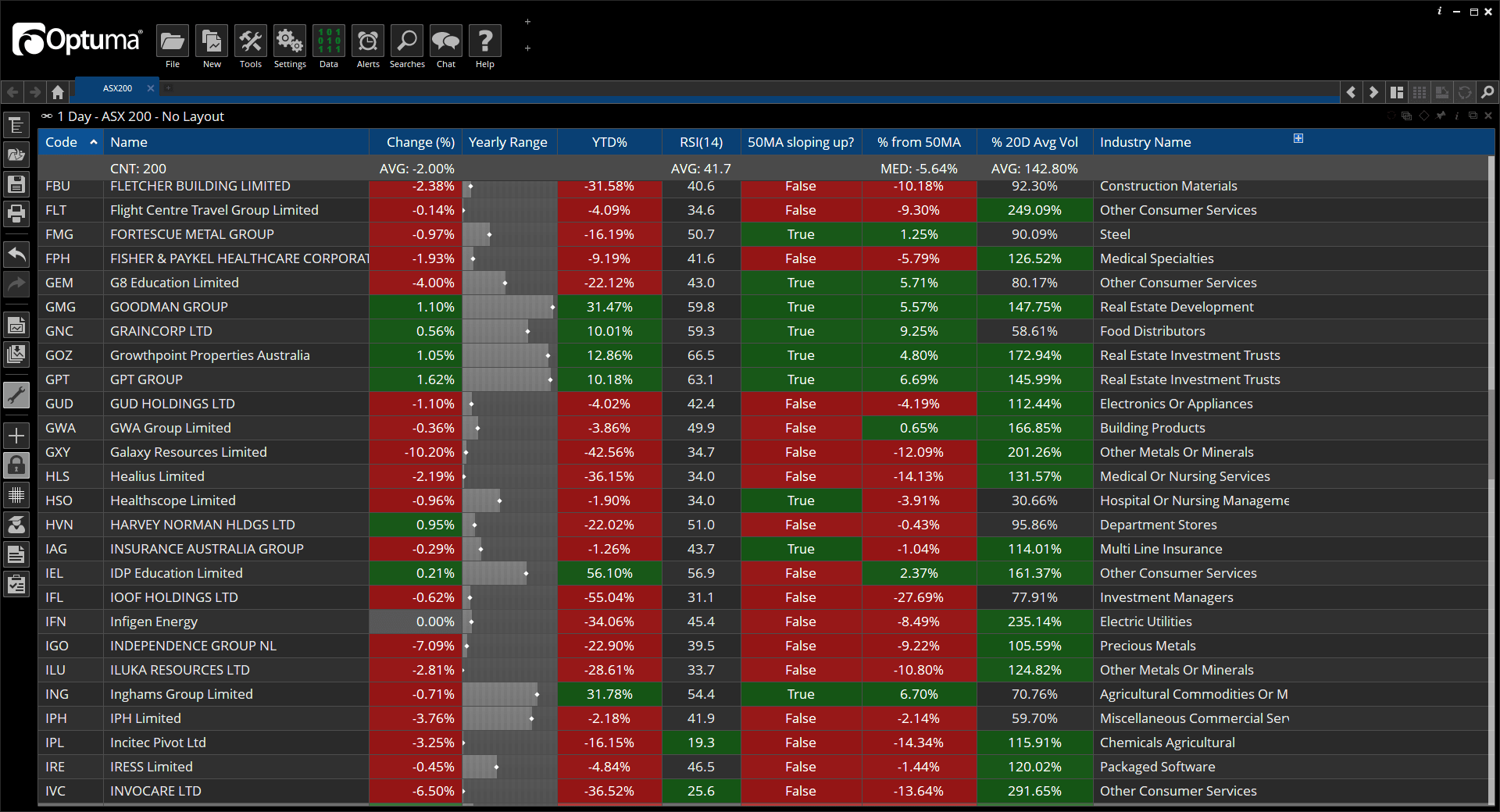
Task: Open the Alerts alarm clock icon
Action: pyautogui.click(x=368, y=41)
